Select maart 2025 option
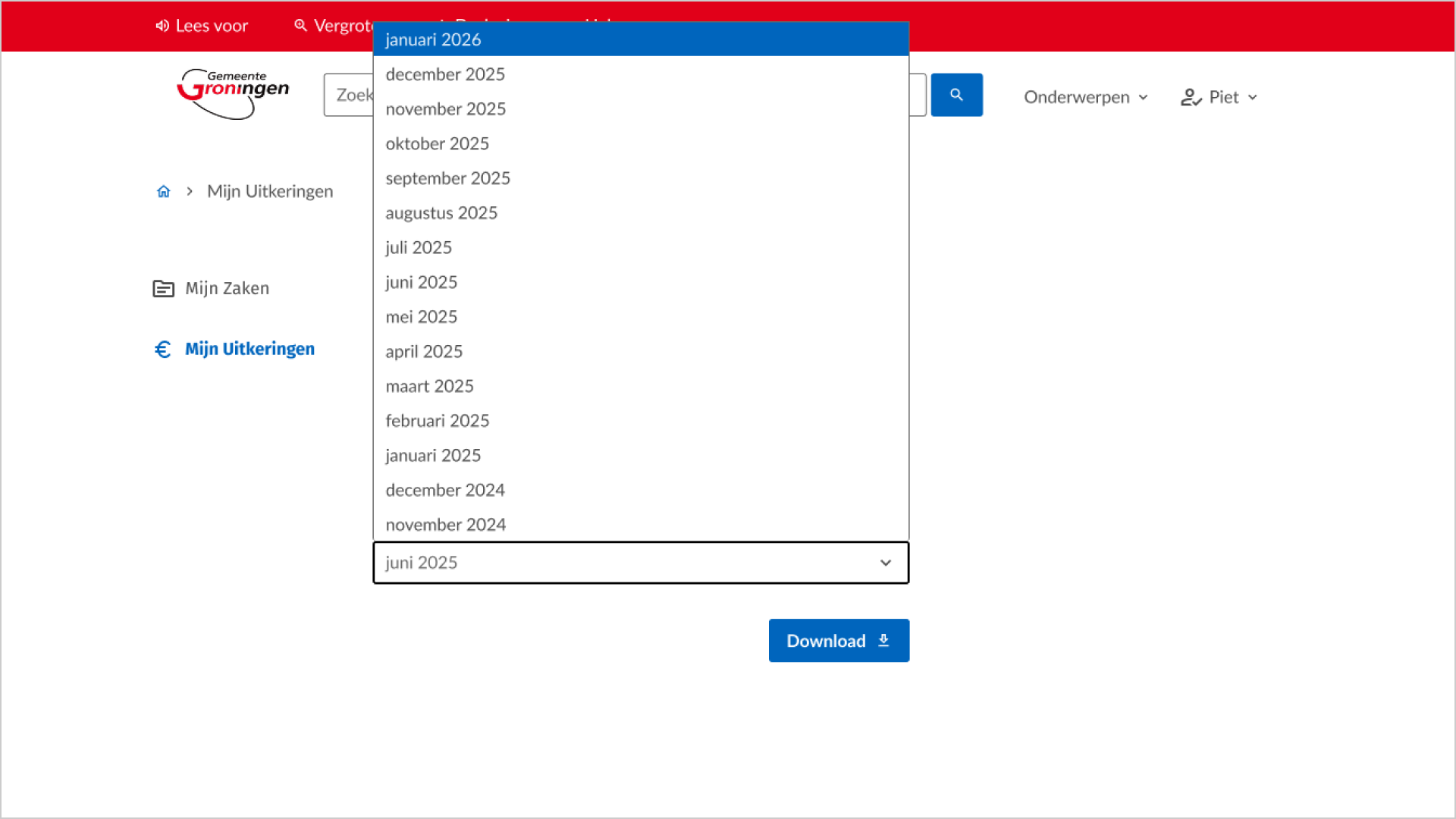This screenshot has width=1456, height=819. [x=641, y=386]
